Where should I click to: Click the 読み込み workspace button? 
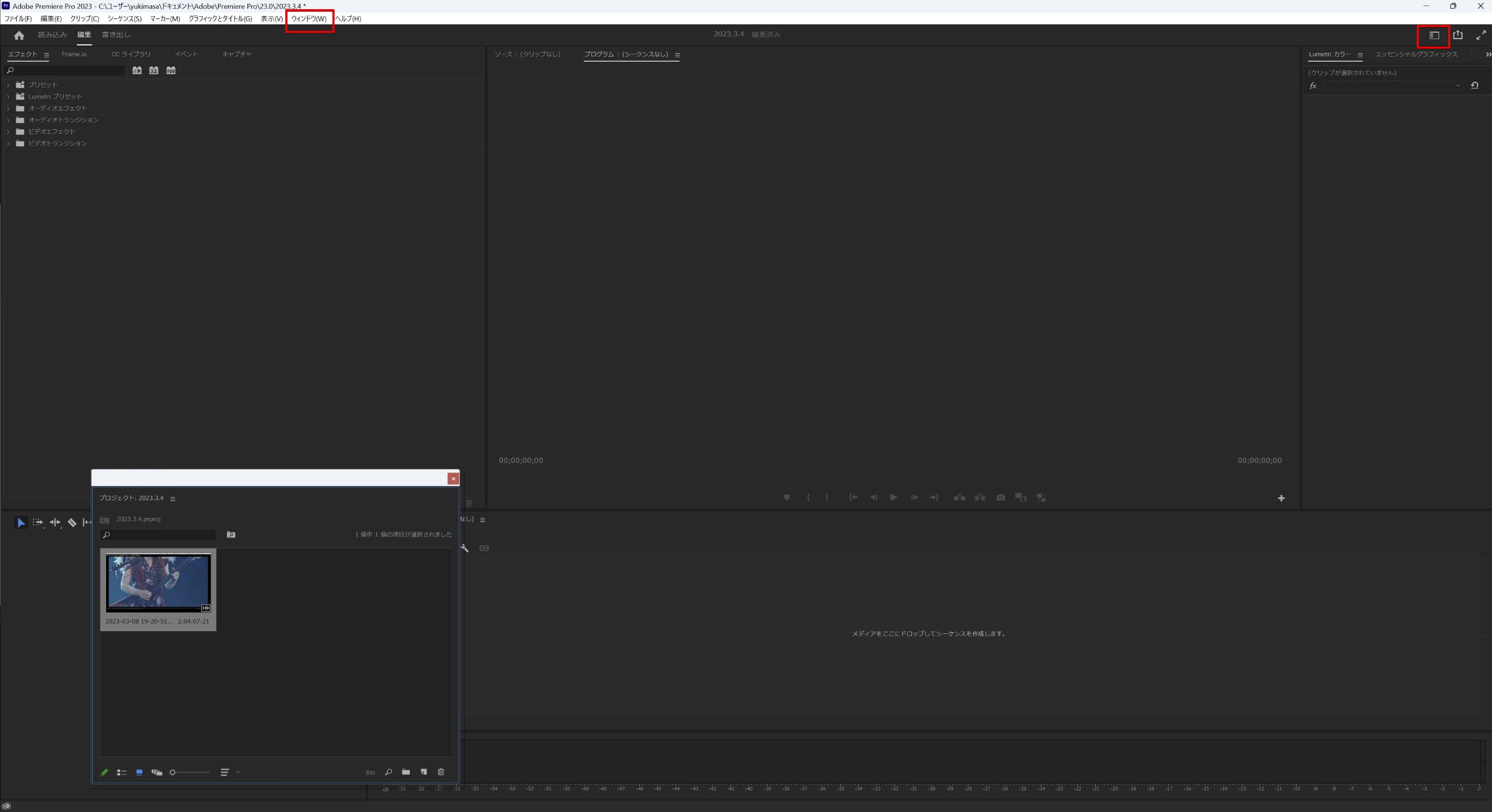[x=52, y=35]
